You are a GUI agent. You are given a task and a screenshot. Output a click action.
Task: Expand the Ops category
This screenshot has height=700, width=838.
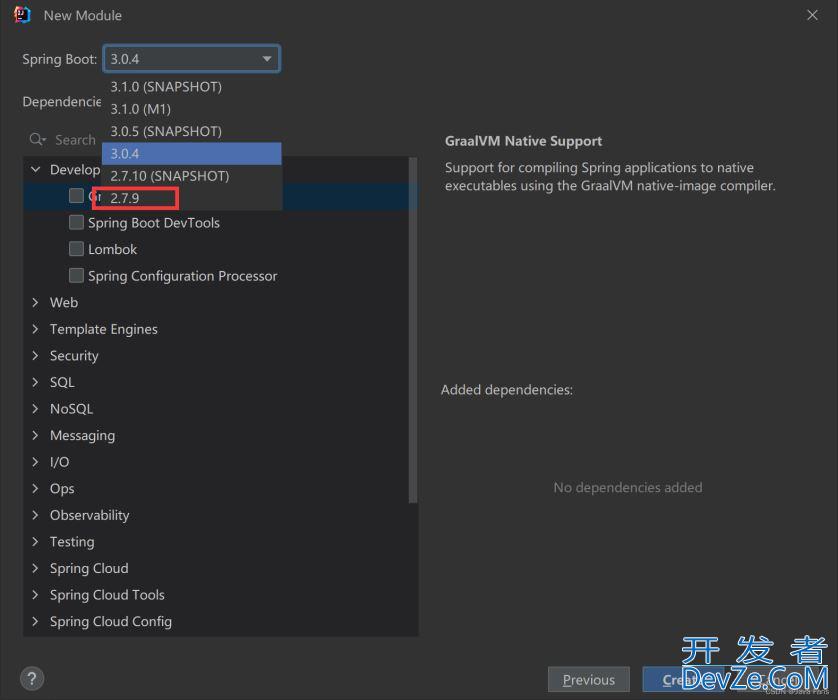[36, 488]
